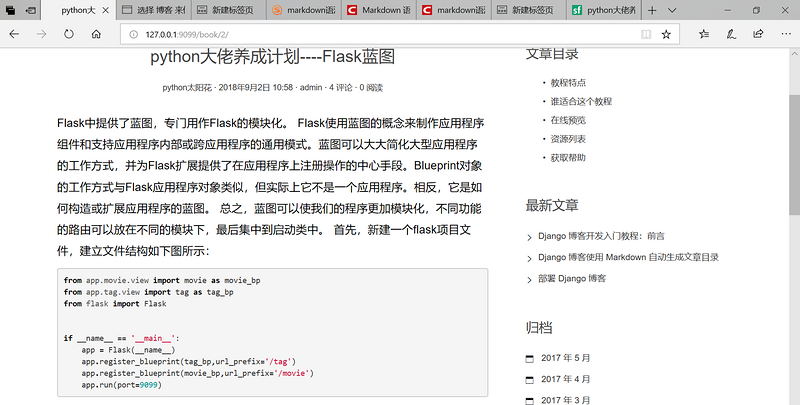This screenshot has width=800, height=405.
Task: Open the favorites hub
Action: (x=704, y=34)
